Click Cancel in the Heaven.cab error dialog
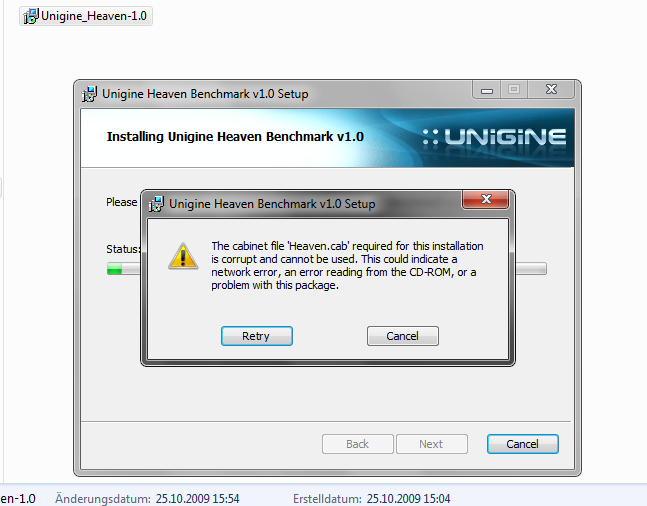This screenshot has width=647, height=506. click(403, 336)
